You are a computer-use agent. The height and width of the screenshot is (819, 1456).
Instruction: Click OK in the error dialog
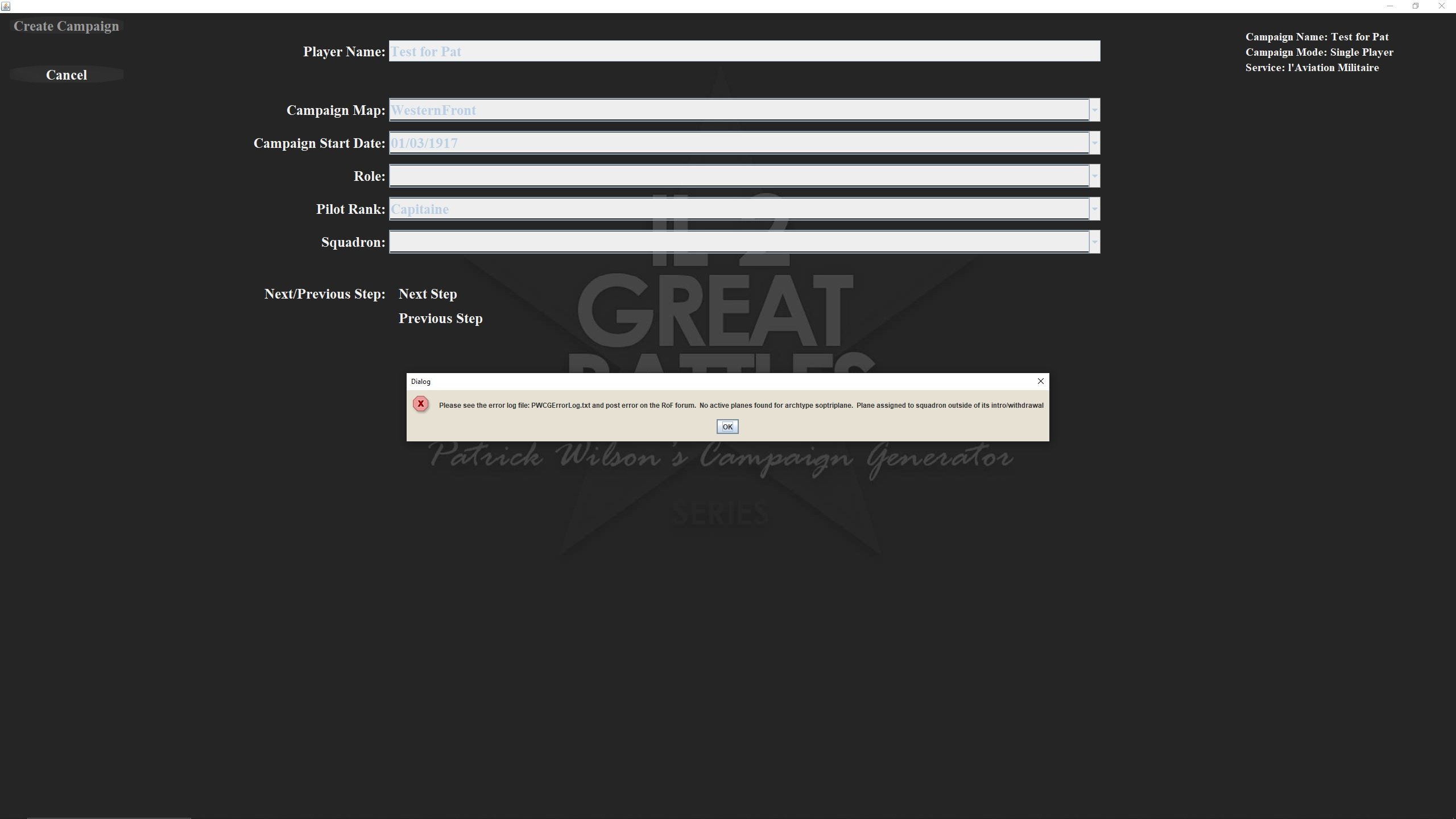click(727, 427)
